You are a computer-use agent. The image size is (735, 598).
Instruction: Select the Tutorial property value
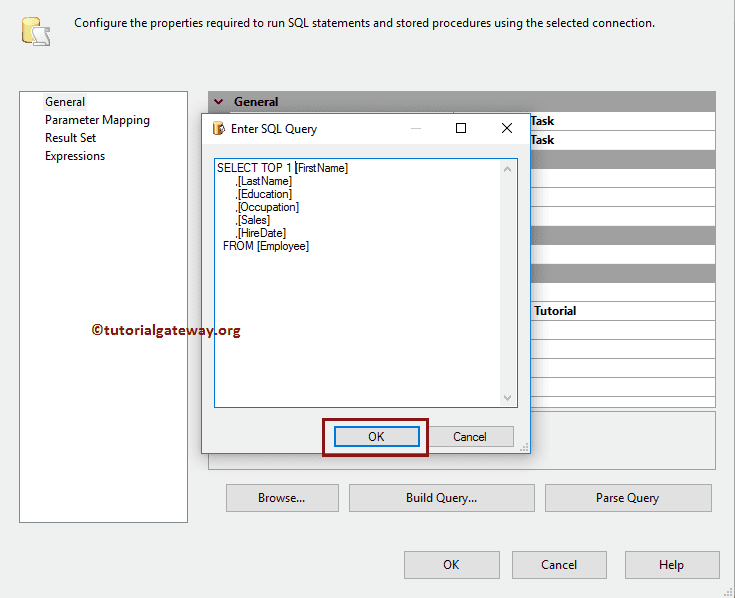point(555,311)
